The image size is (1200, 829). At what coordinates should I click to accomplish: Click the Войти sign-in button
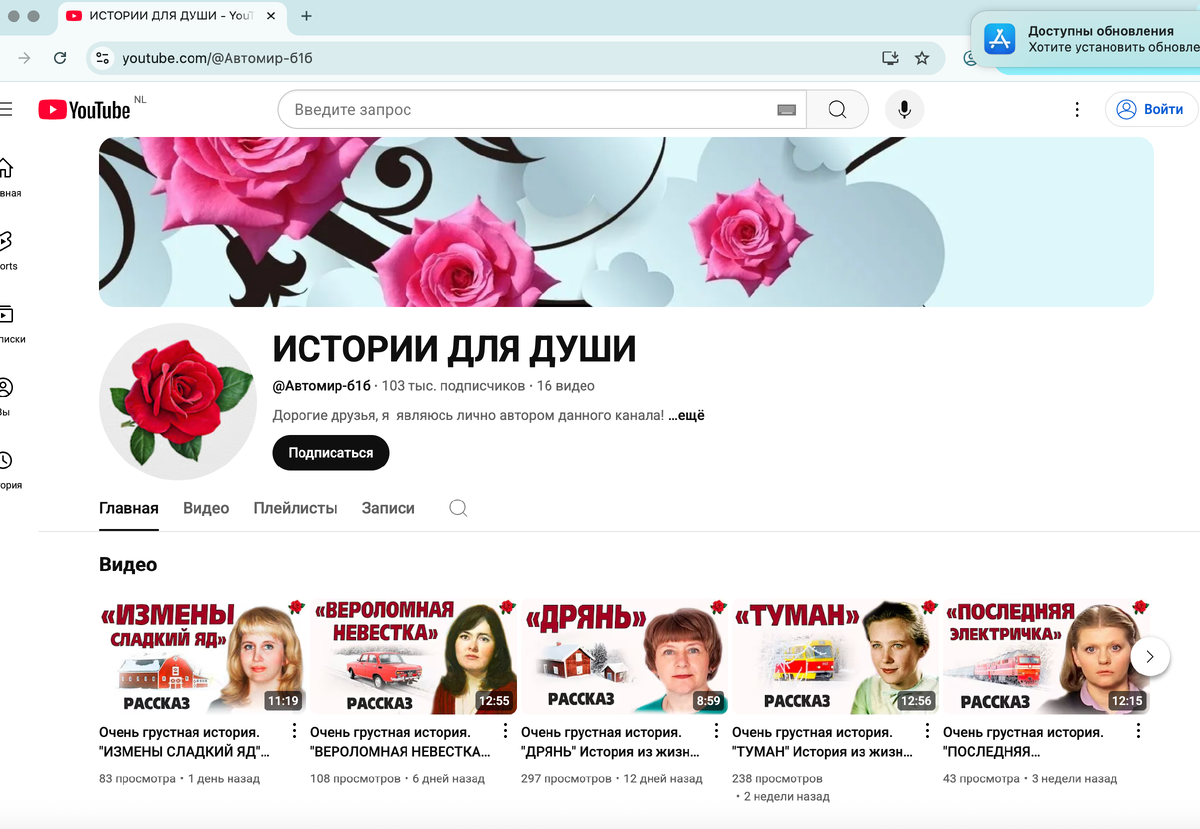(x=1151, y=110)
